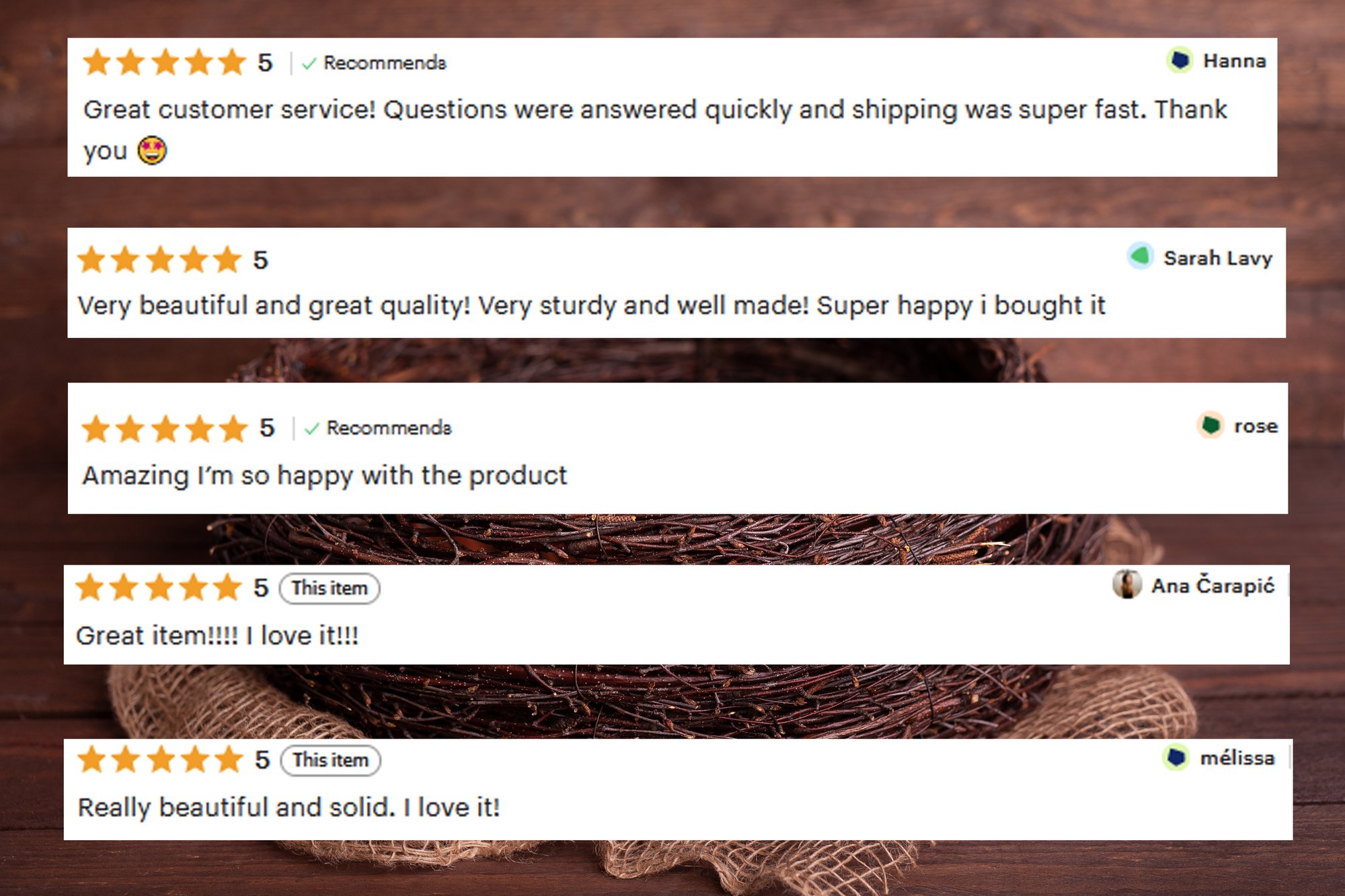Click Sarah Lavy's green avatar icon
Screen dimensions: 1345x896
[1141, 256]
